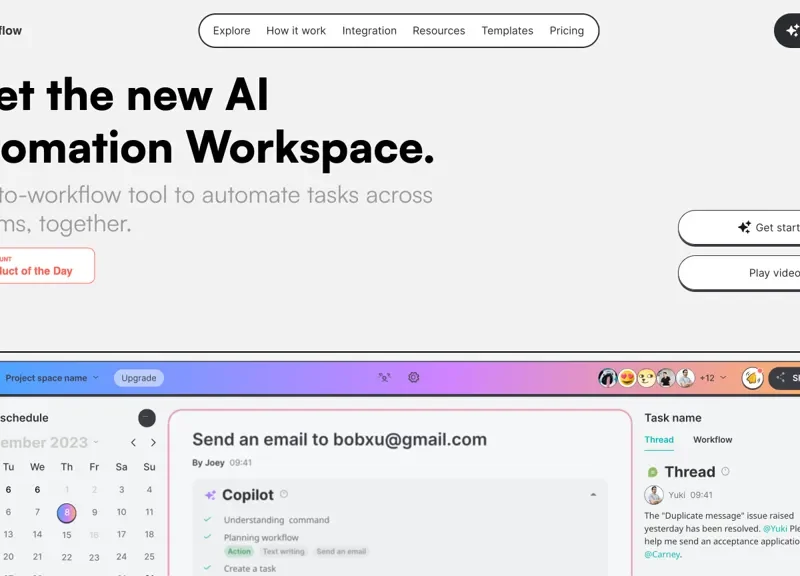Click the info icon beside Copilot heading

(x=284, y=495)
